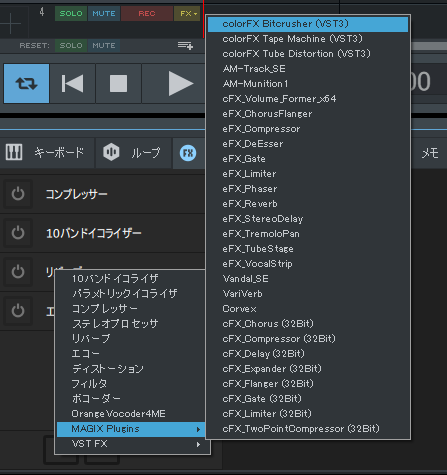Solo the track with the green SOLO button
Viewport: 447px width, 475px height.
click(x=71, y=14)
